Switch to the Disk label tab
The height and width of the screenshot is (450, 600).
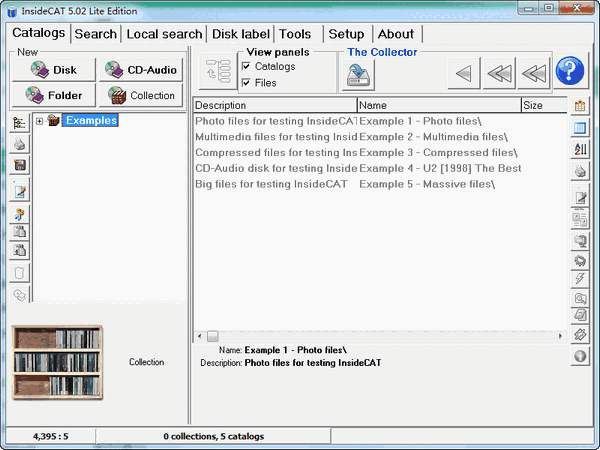pos(241,34)
